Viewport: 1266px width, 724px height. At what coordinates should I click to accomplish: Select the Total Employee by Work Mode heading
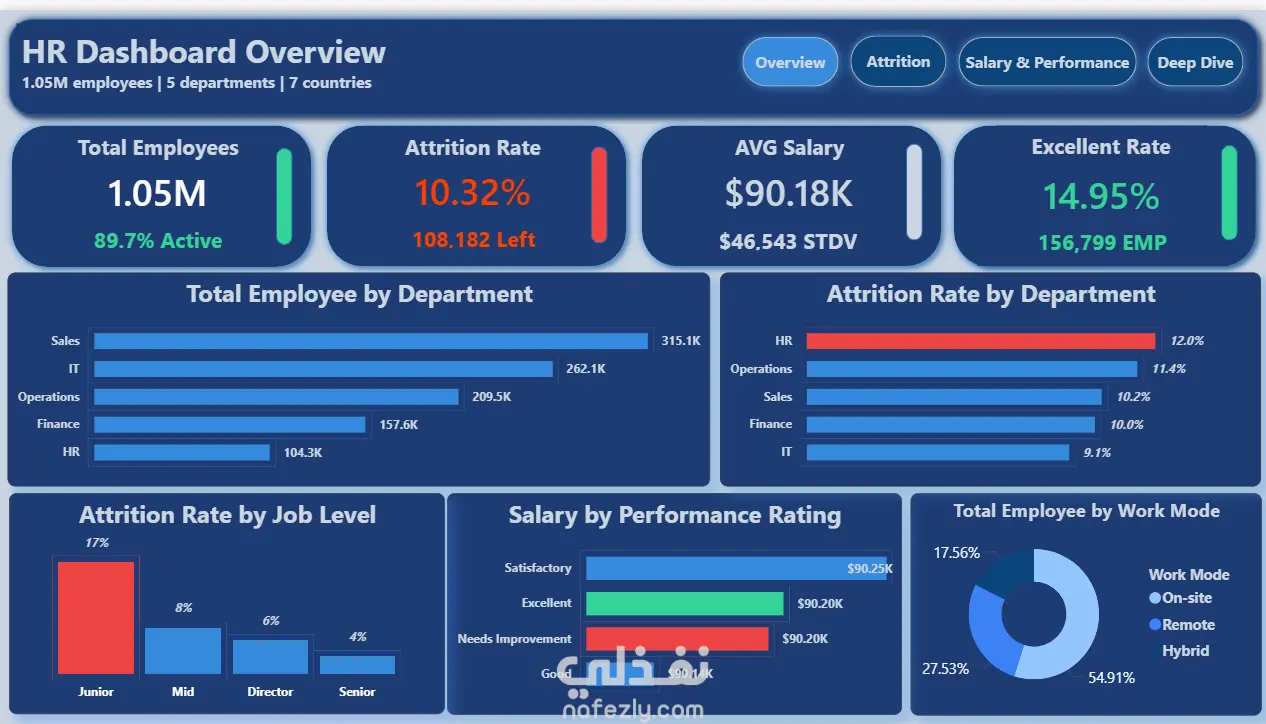(1087, 511)
